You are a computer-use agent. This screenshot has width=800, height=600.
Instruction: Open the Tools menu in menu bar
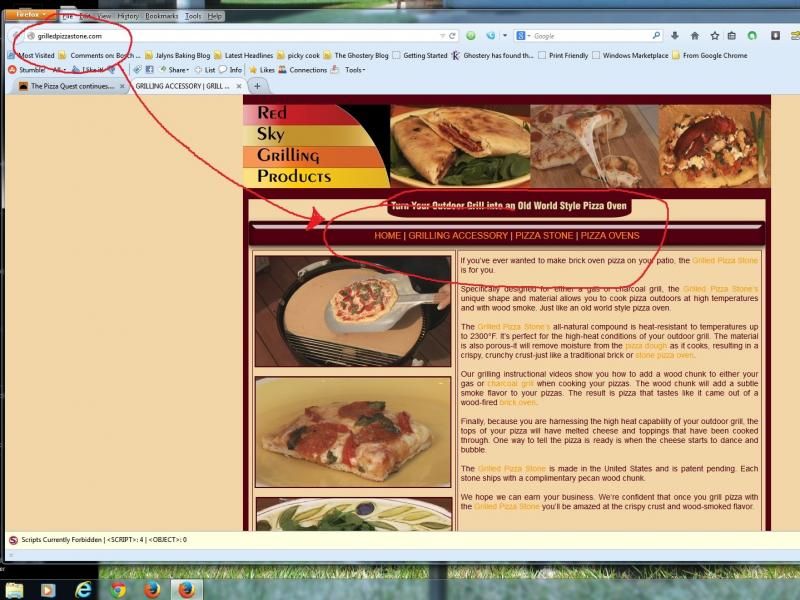193,16
